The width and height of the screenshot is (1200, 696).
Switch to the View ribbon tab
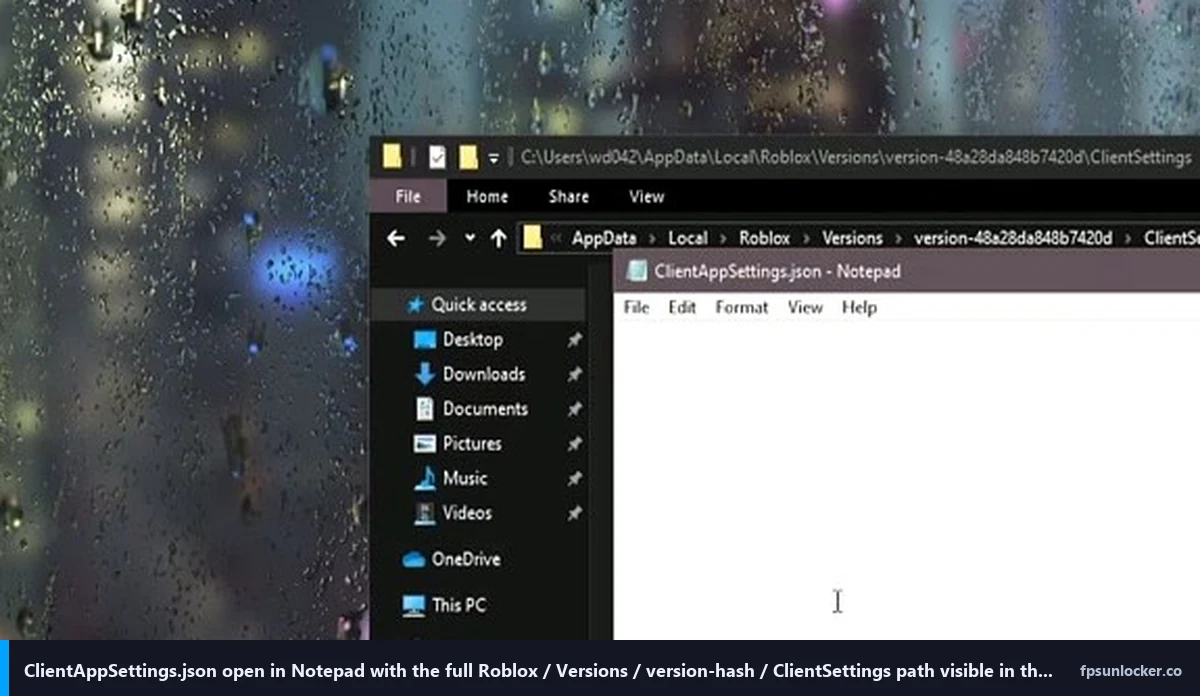[x=646, y=196]
